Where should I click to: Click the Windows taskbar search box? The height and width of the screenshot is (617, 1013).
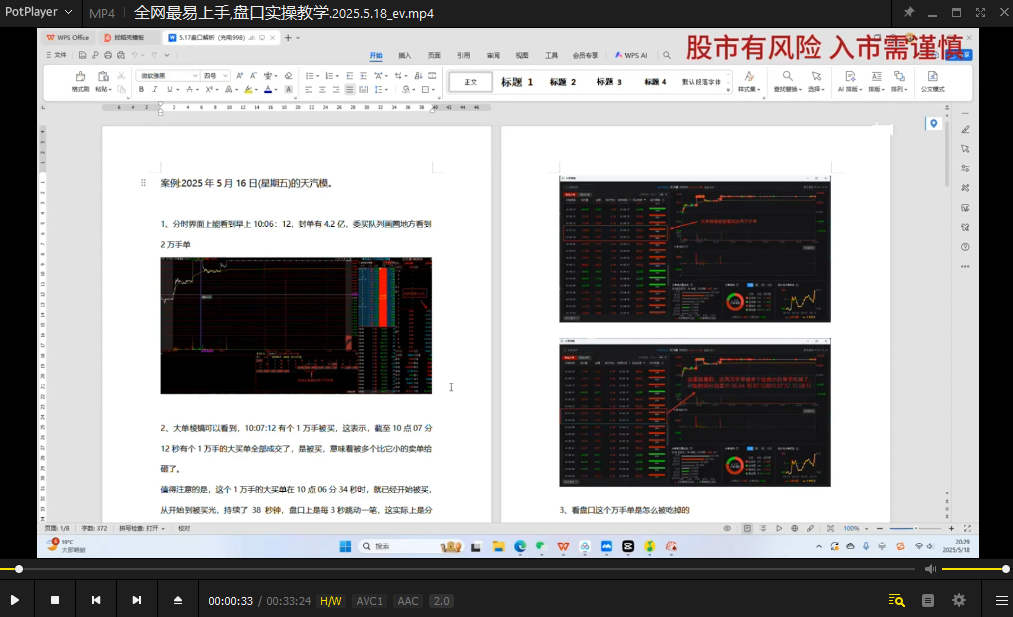[x=400, y=546]
